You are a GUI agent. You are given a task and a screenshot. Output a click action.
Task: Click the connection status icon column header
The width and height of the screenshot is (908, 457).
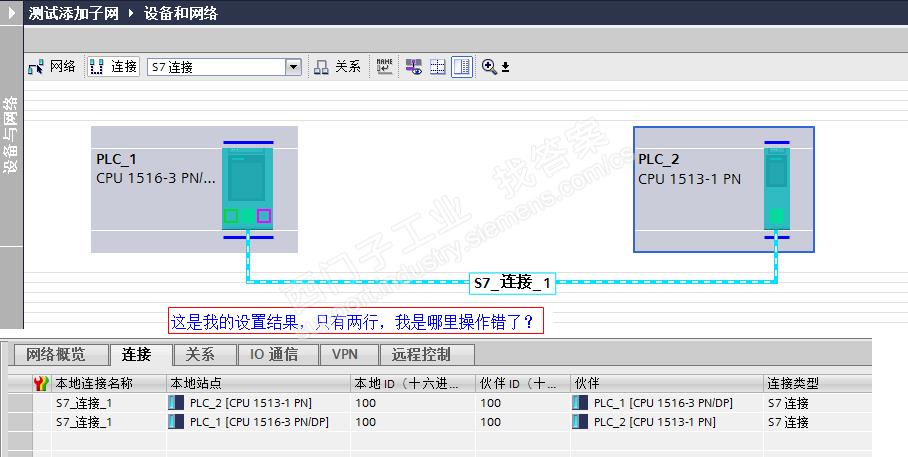41,383
